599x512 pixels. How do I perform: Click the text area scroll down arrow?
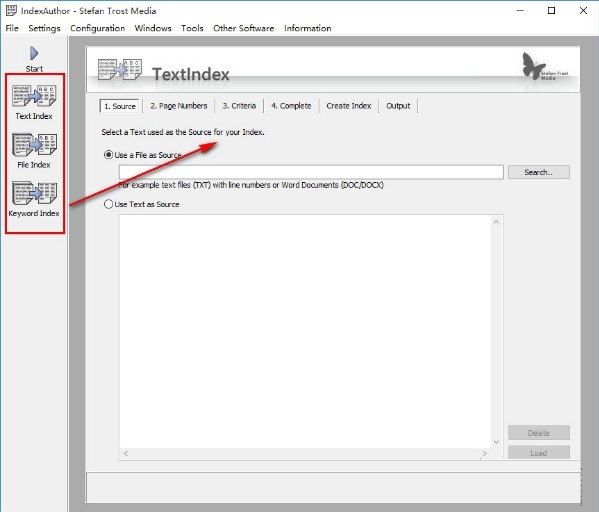click(x=496, y=442)
